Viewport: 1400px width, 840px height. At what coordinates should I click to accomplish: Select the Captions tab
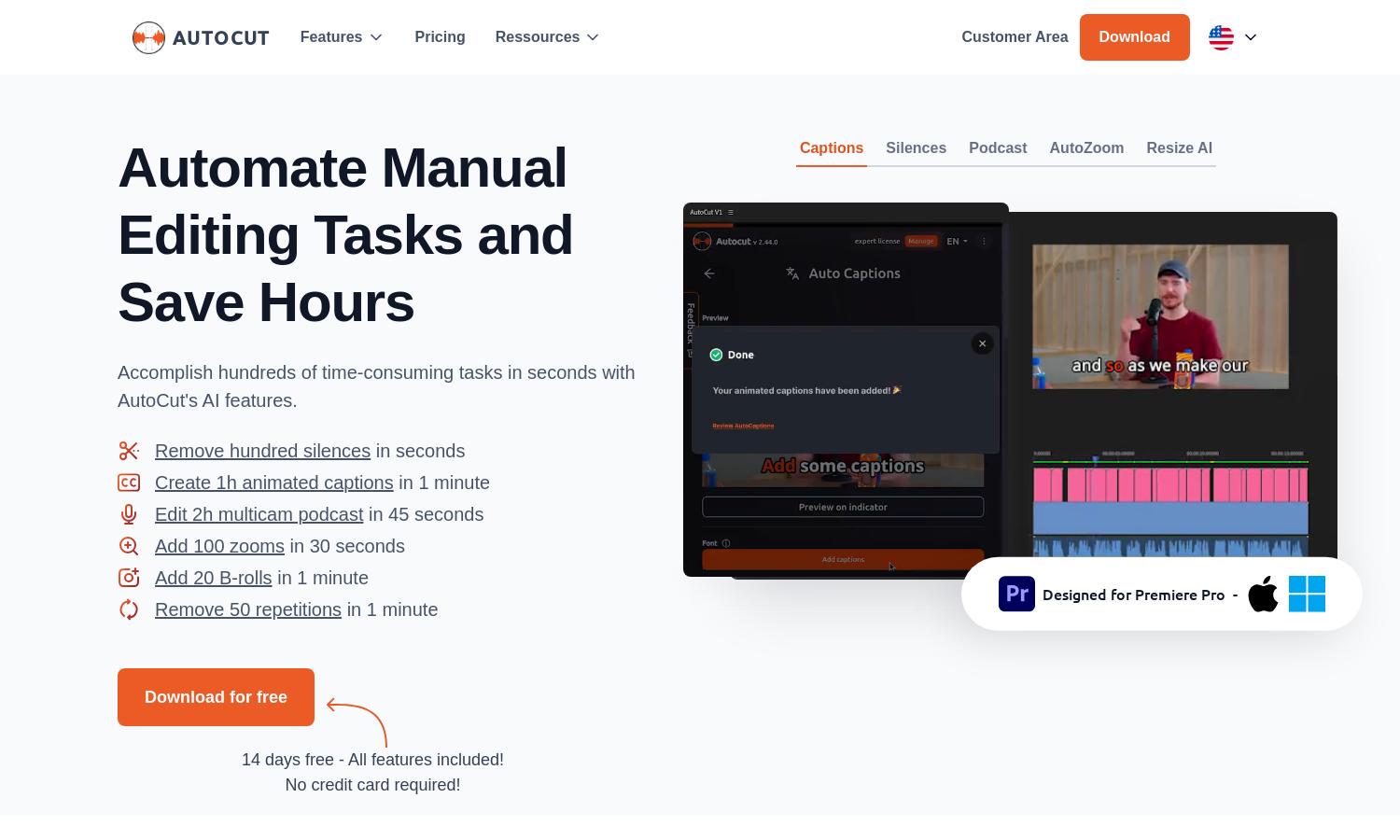(832, 148)
